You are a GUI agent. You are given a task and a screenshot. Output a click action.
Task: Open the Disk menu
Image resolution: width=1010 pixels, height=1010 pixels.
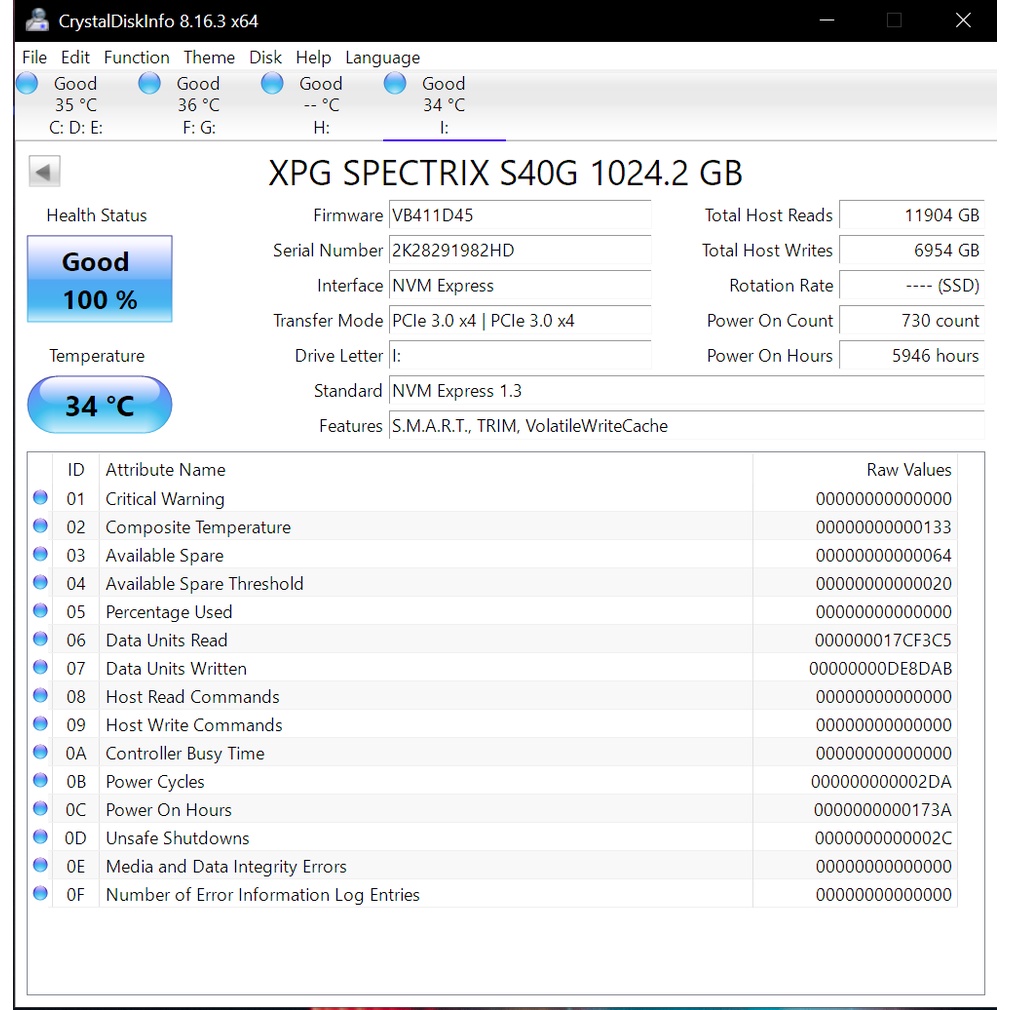click(265, 57)
